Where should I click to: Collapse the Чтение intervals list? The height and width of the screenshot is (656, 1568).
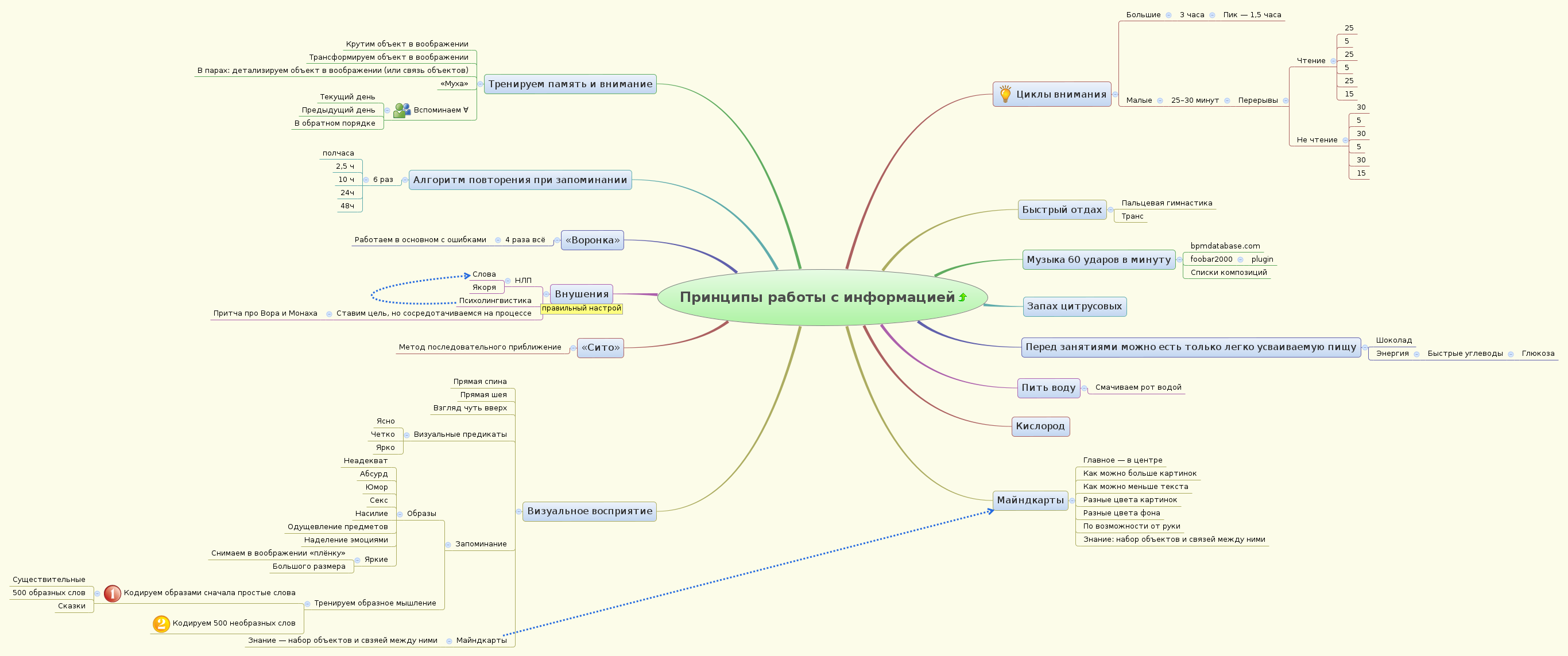click(1333, 61)
